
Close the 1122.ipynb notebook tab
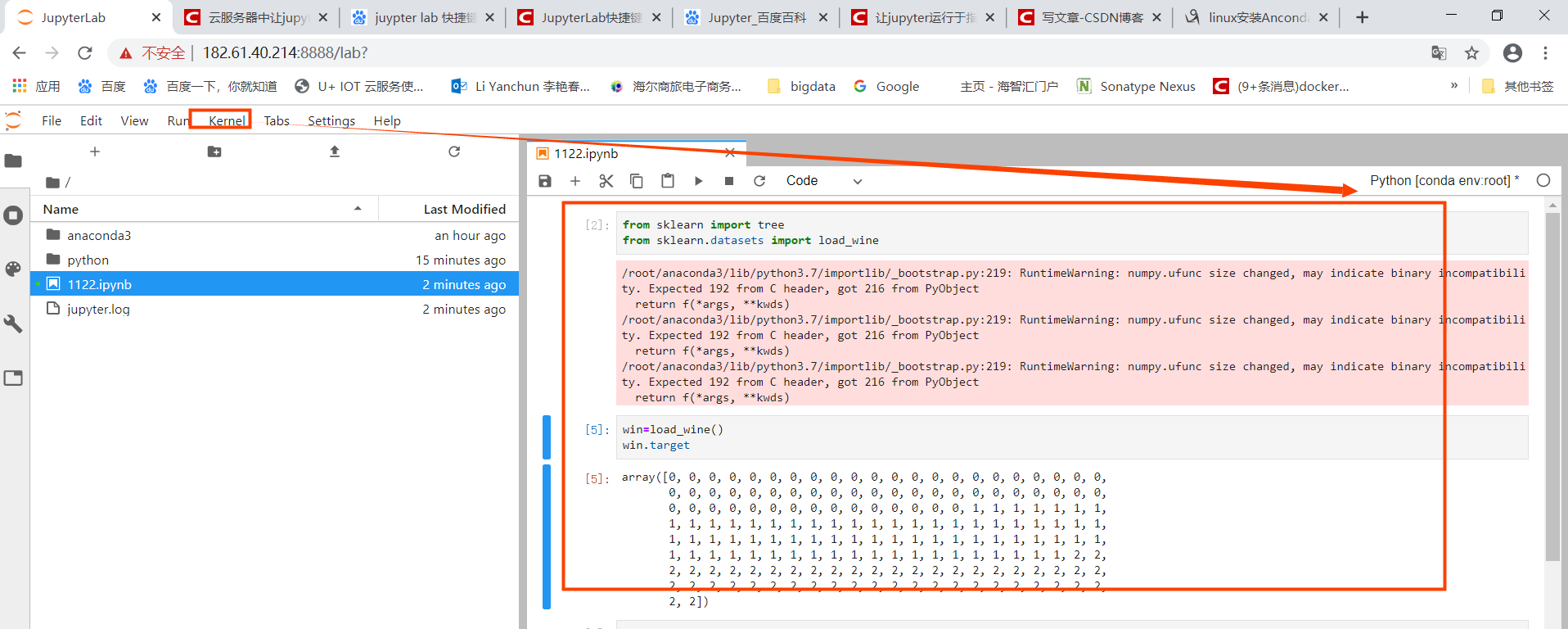click(730, 153)
